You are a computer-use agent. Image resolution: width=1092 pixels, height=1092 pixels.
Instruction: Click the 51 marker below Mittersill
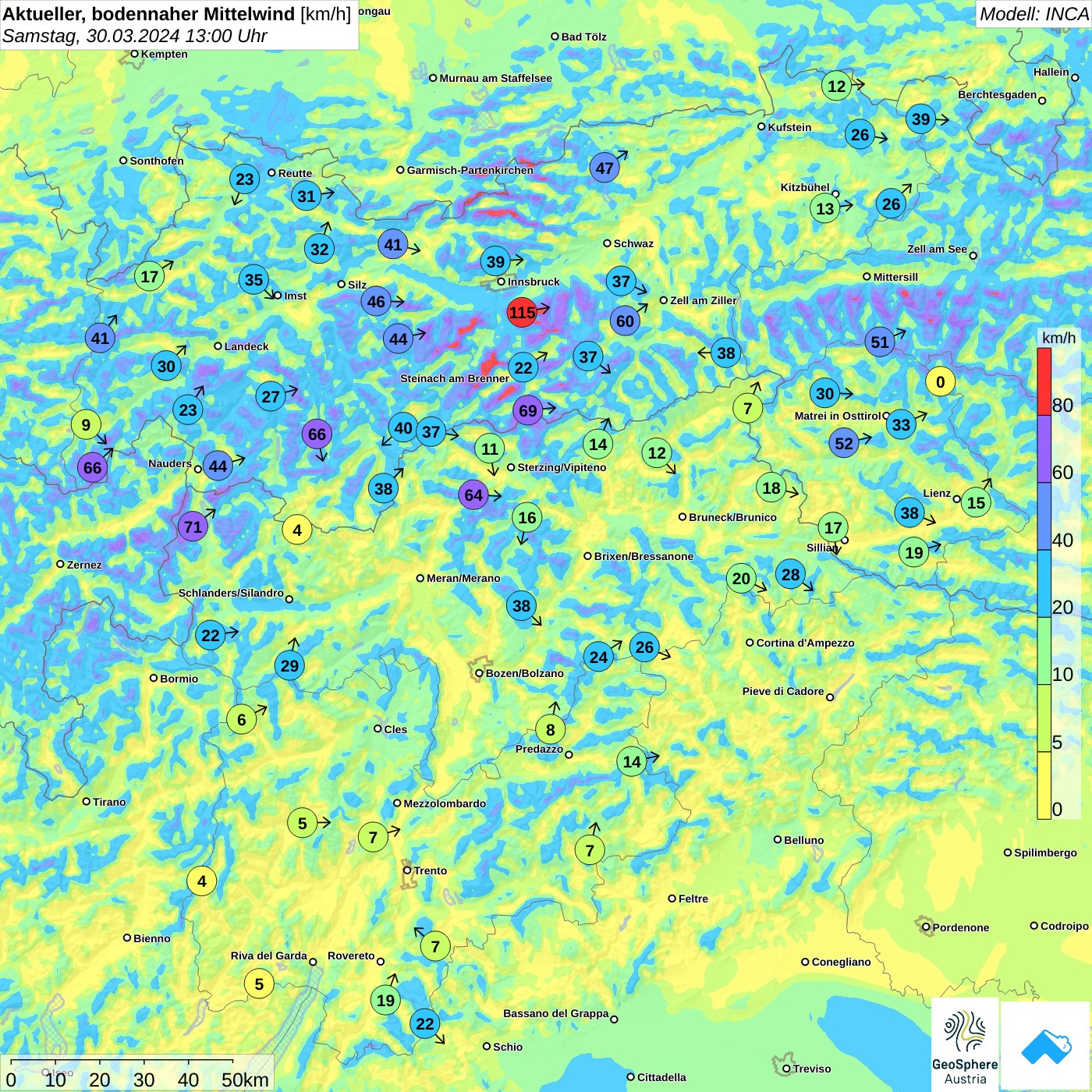pyautogui.click(x=880, y=342)
